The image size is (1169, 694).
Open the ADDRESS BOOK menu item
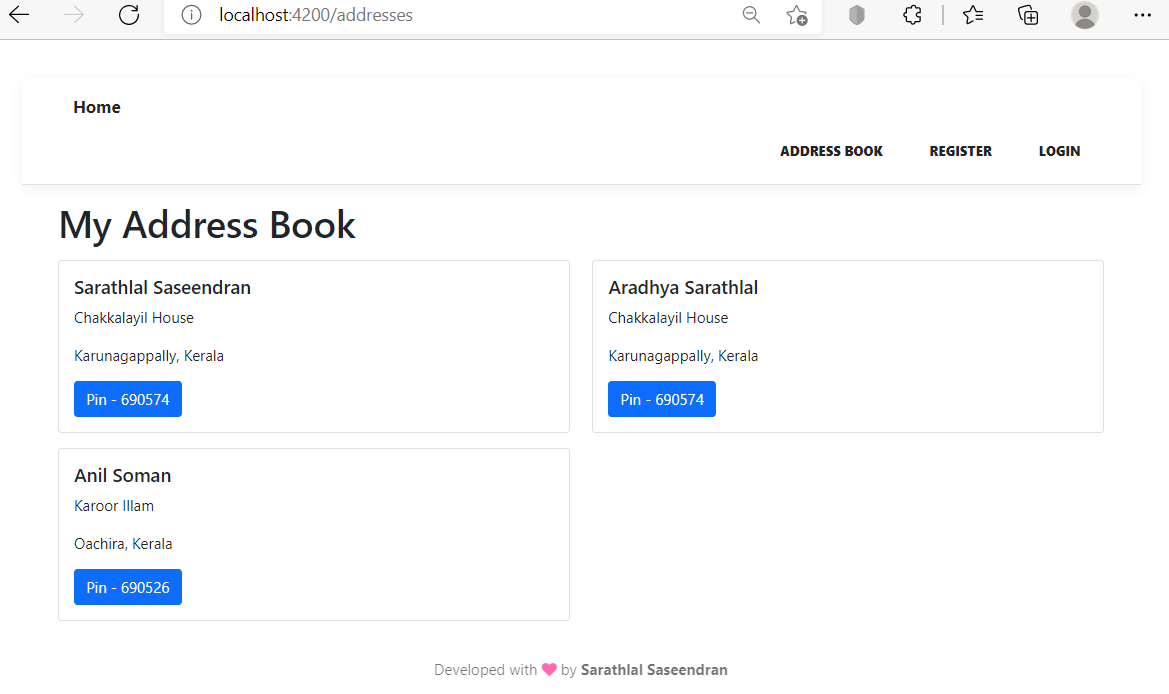831,151
